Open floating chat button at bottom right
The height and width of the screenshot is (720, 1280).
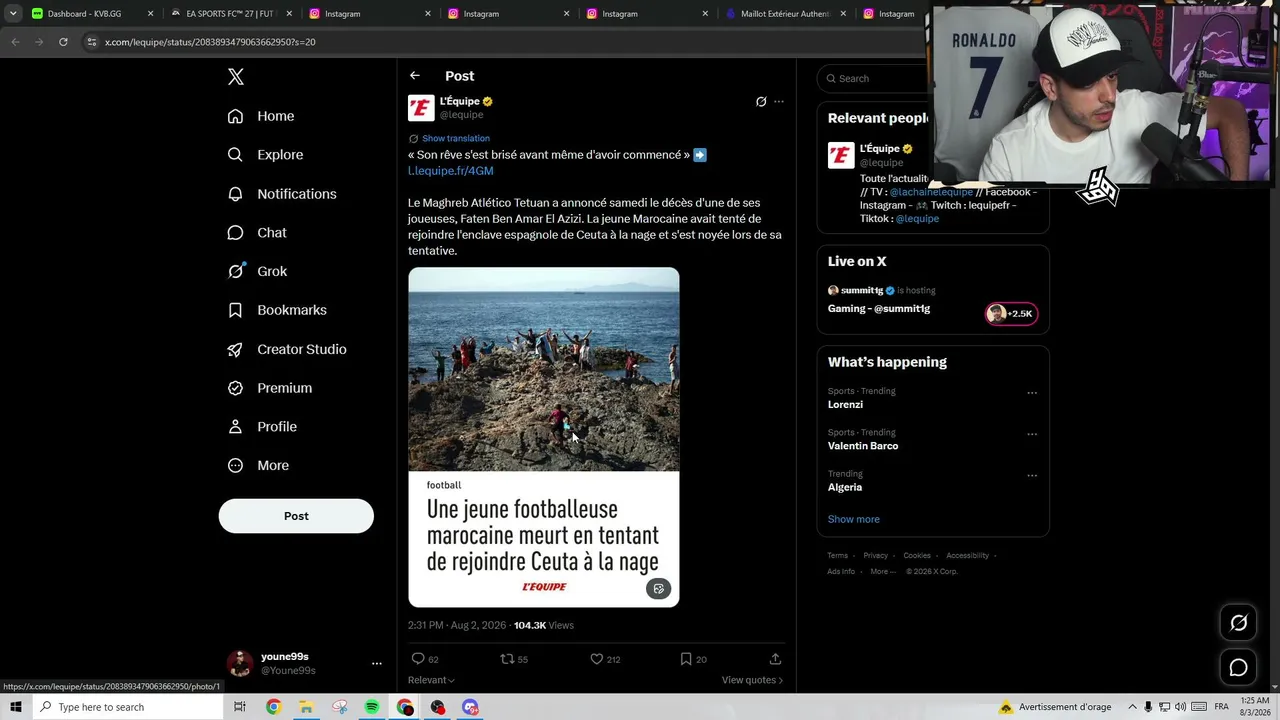[x=1238, y=667]
